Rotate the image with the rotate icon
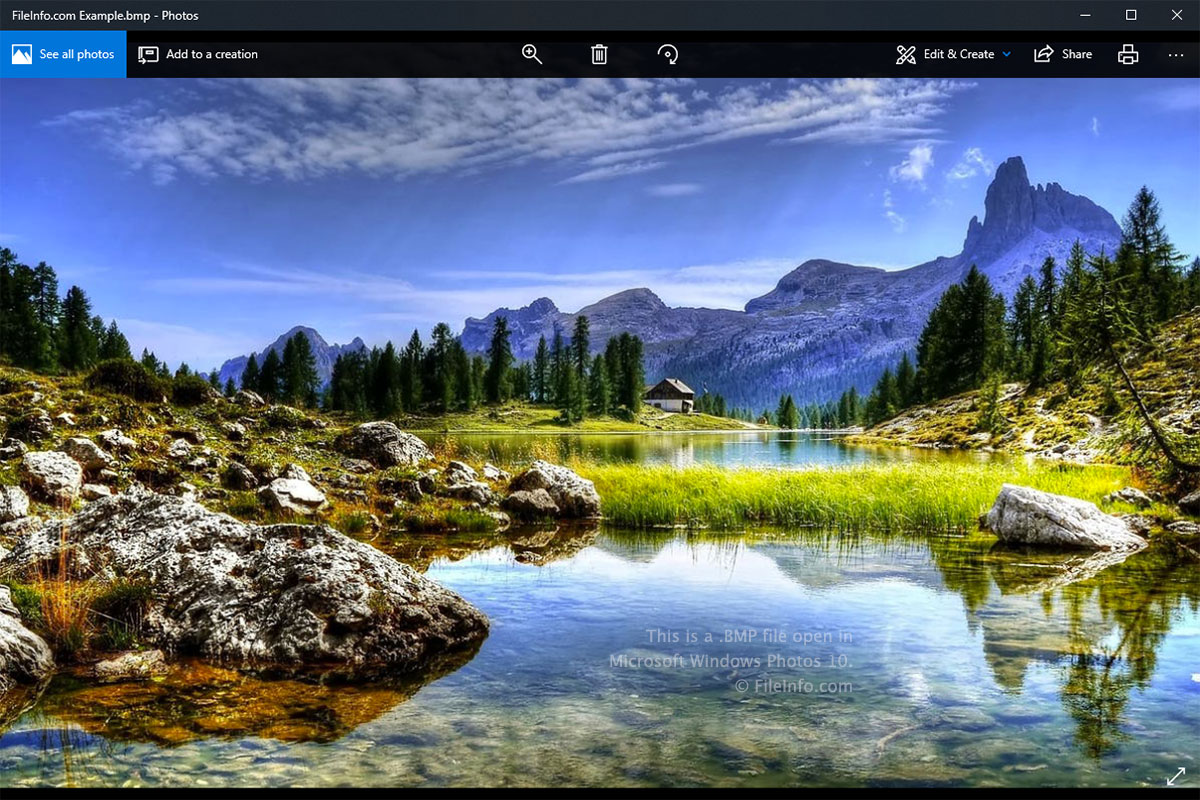The image size is (1200, 800). click(668, 54)
